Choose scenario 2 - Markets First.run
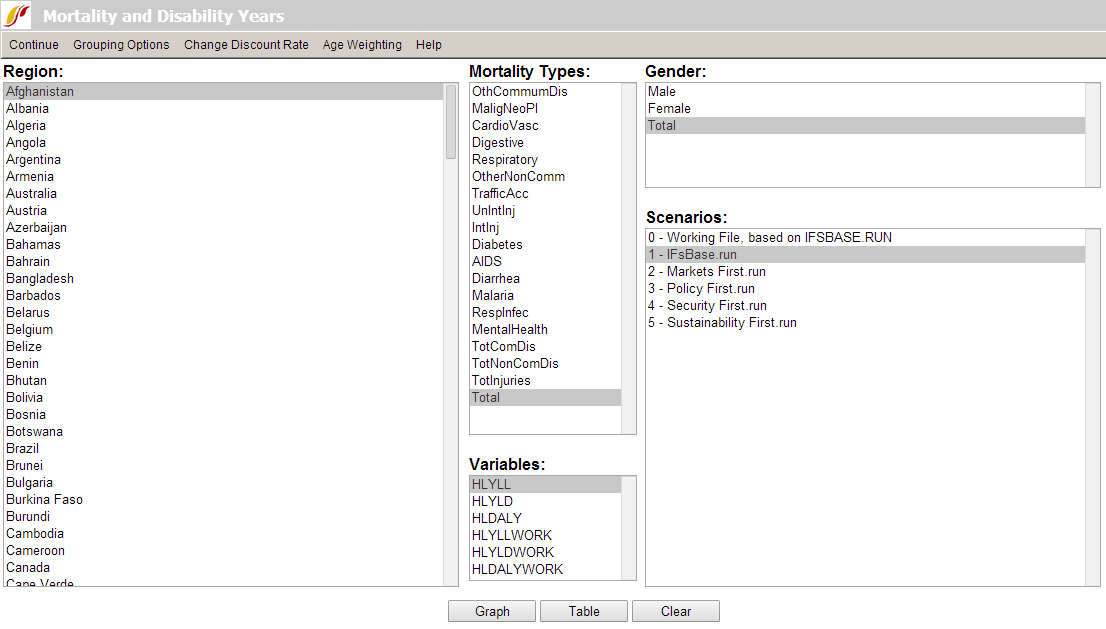This screenshot has width=1106, height=629. (707, 272)
